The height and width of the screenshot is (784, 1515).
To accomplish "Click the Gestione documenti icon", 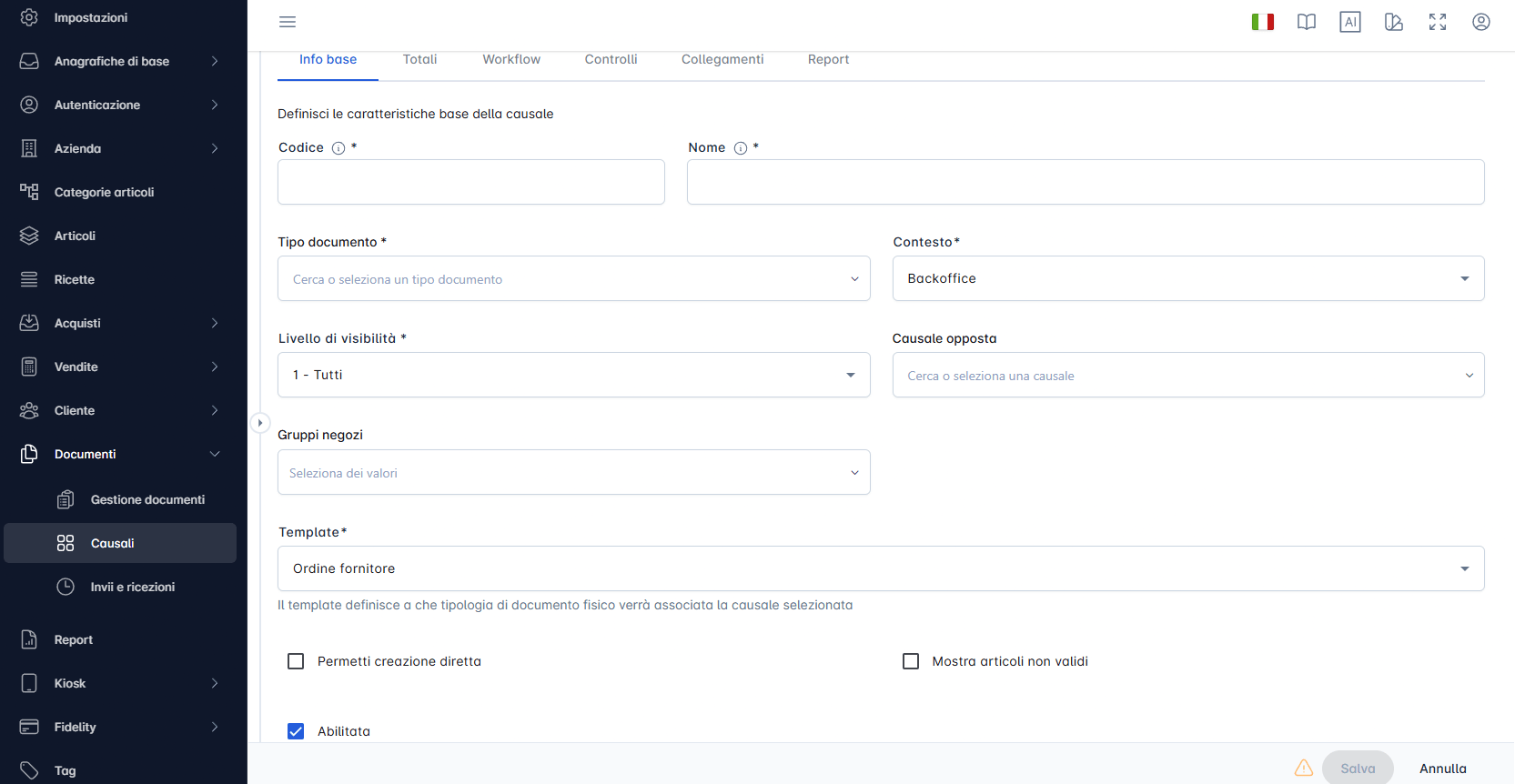I will (66, 499).
